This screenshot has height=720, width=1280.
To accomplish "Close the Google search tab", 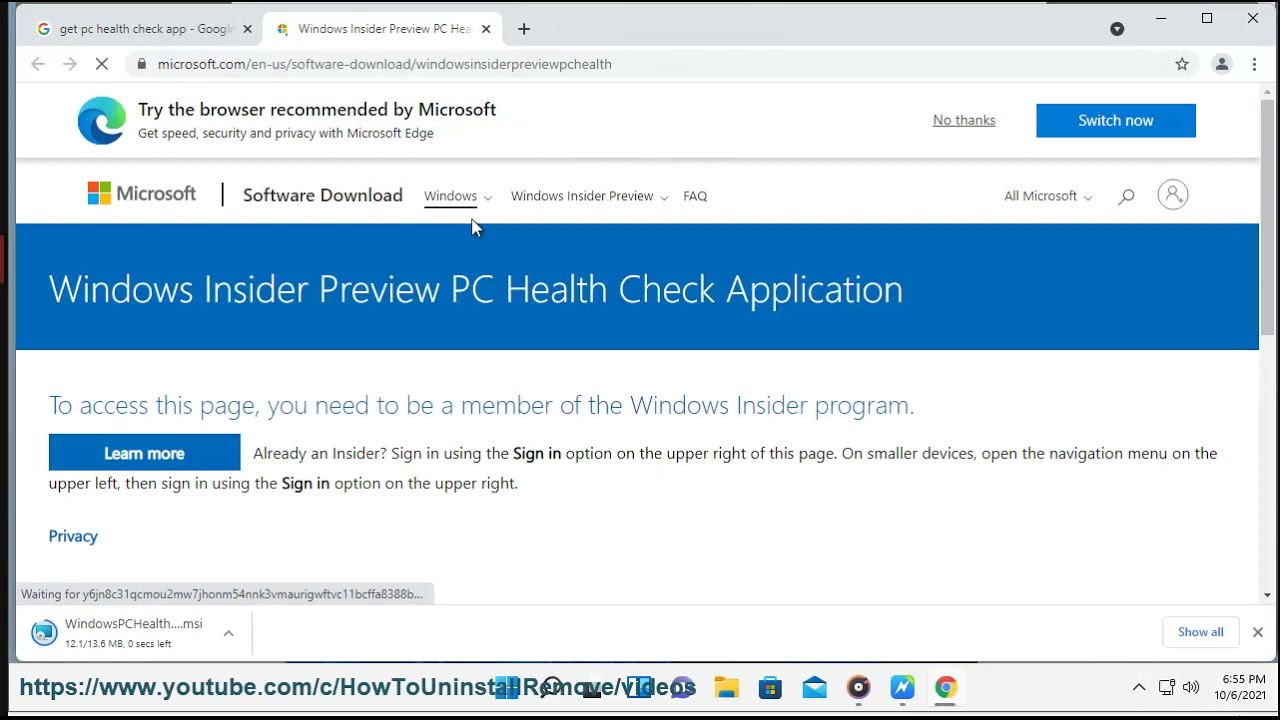I will pos(247,29).
